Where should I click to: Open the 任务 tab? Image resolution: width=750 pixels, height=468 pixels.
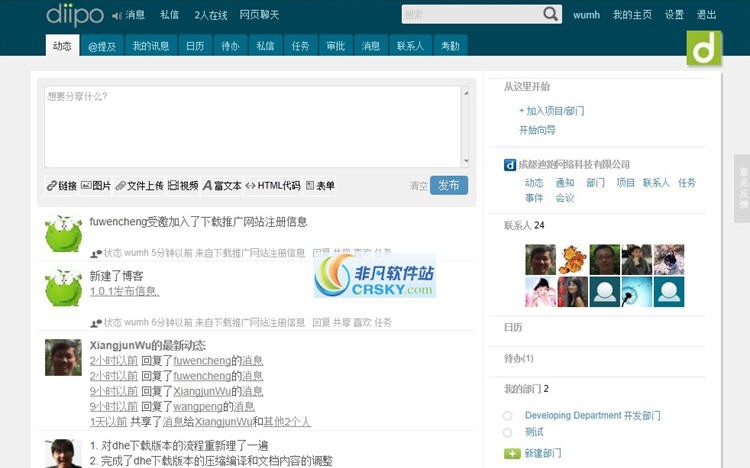click(300, 46)
